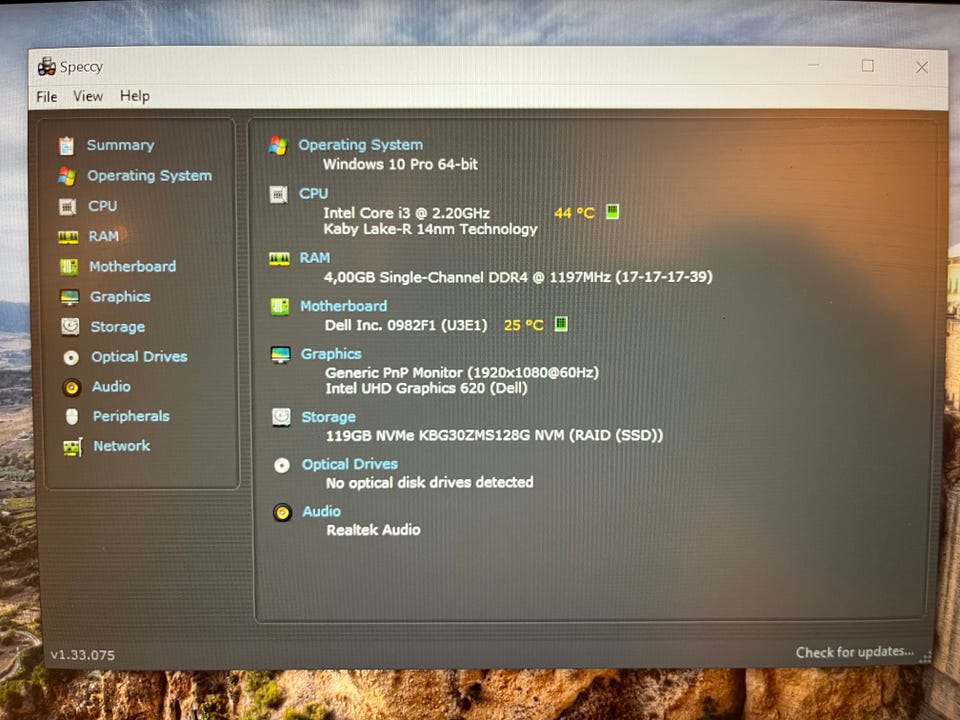
Task: Click the Audio speaker icon in summary pane
Action: click(x=282, y=512)
